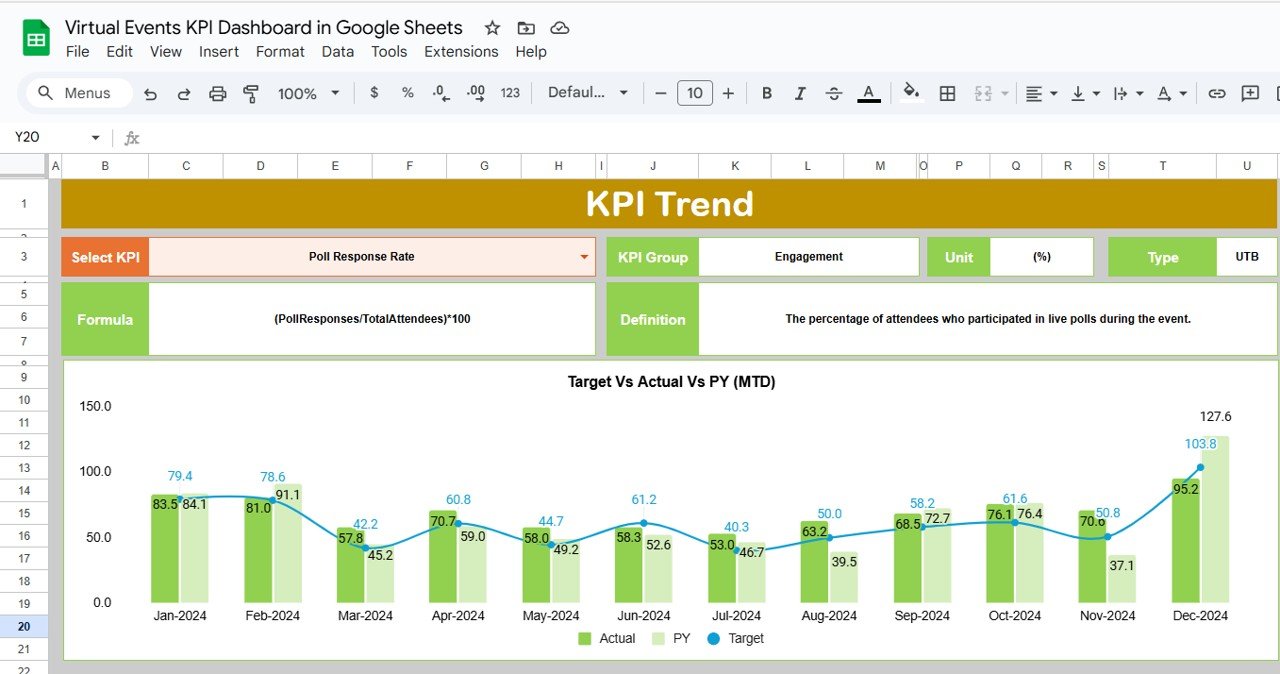Increase font size with plus button
Viewport: 1280px width, 674px height.
coord(728,93)
